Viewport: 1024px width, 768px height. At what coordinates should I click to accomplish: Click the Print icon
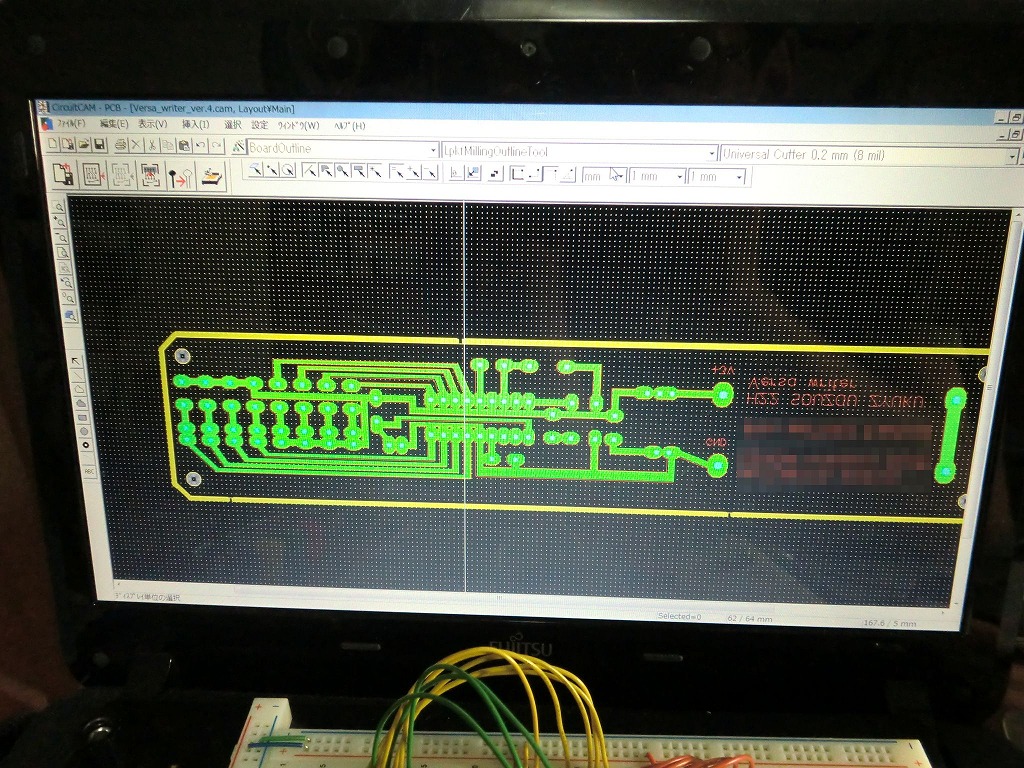(x=121, y=145)
